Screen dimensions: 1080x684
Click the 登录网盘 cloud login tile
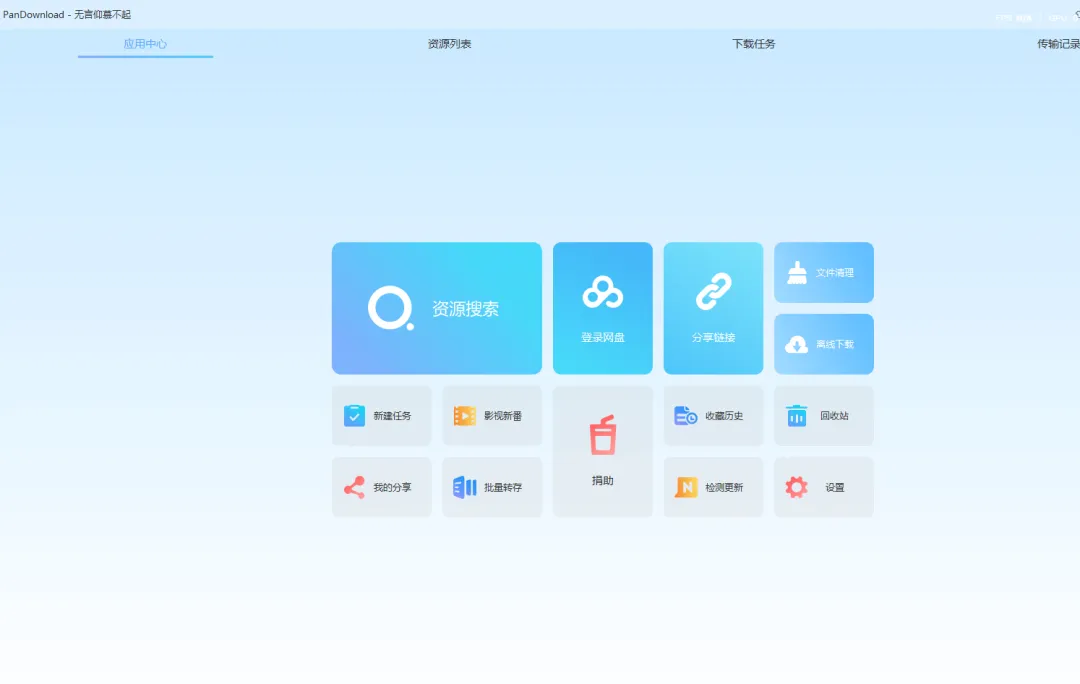tap(603, 308)
